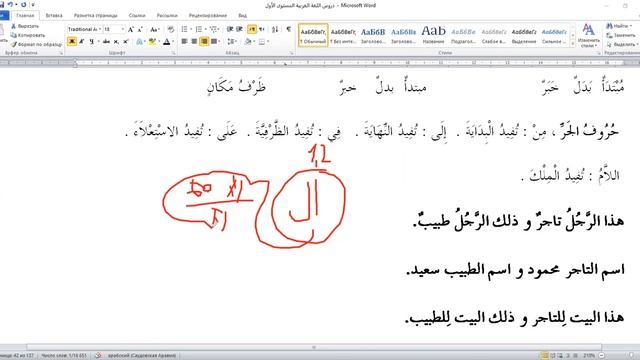Screen dimensions: 640x360
Task: Select the Название style
Action: click(433, 35)
